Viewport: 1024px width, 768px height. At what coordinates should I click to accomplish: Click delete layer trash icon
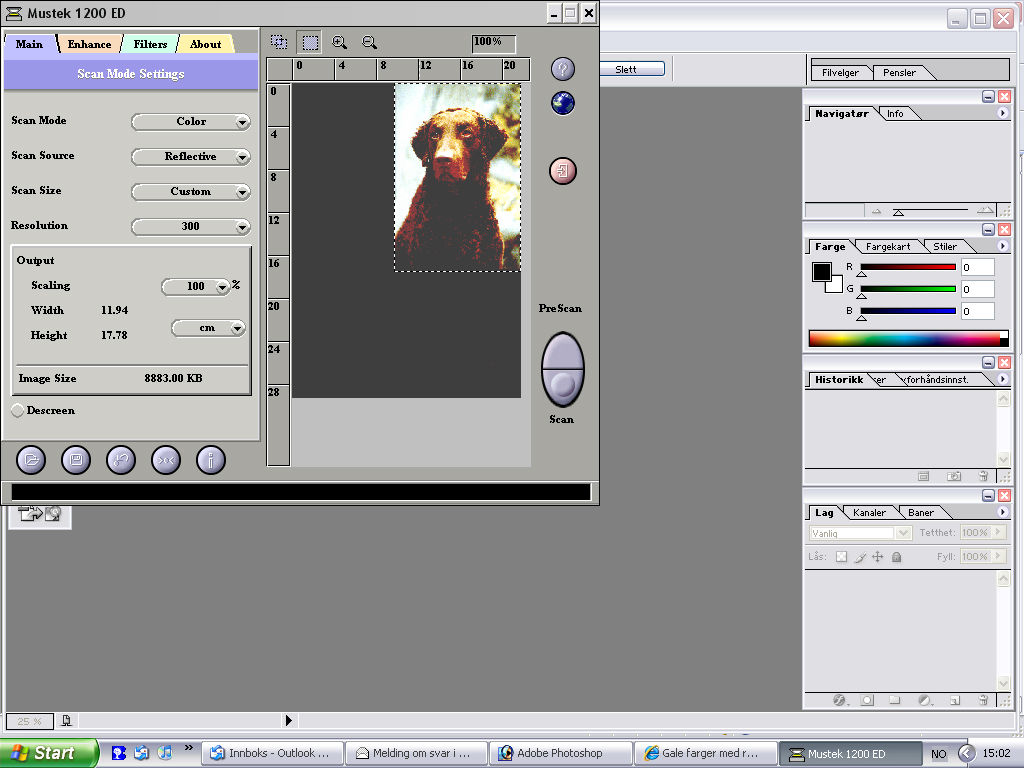[983, 700]
